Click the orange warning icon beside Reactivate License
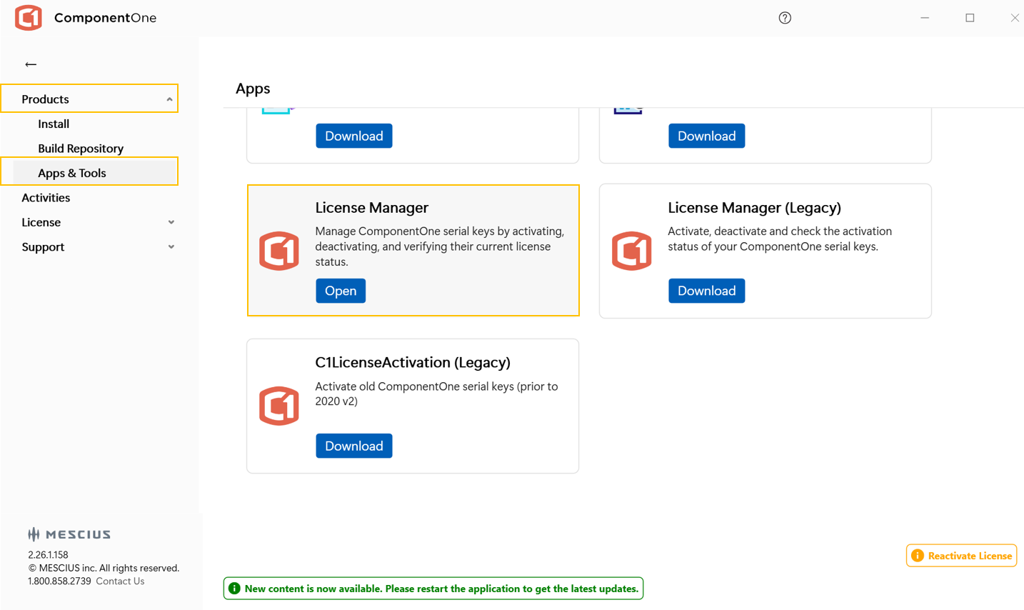The width and height of the screenshot is (1024, 610). click(x=917, y=556)
